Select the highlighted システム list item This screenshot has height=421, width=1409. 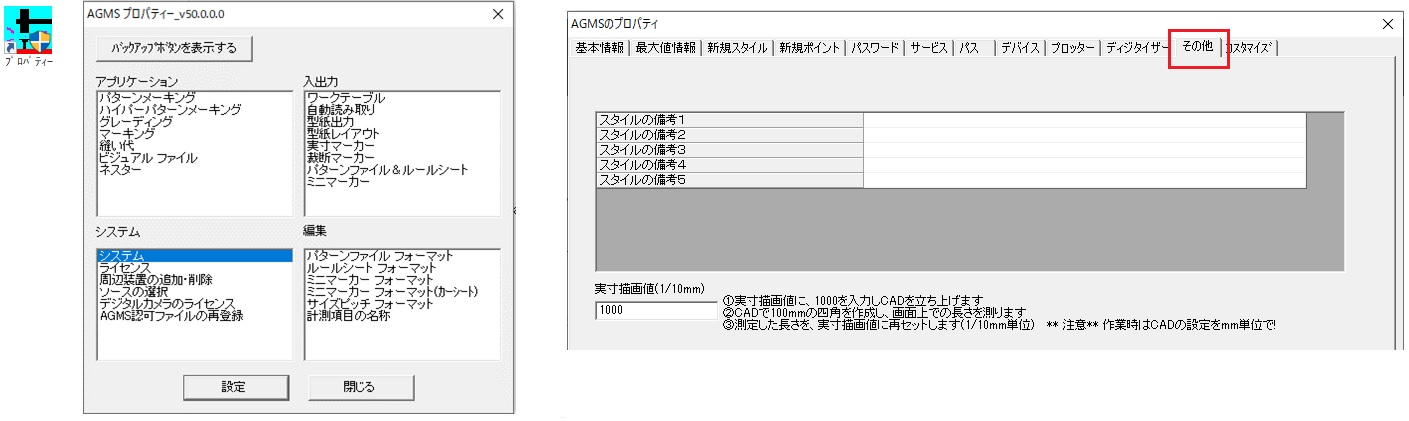(x=195, y=256)
